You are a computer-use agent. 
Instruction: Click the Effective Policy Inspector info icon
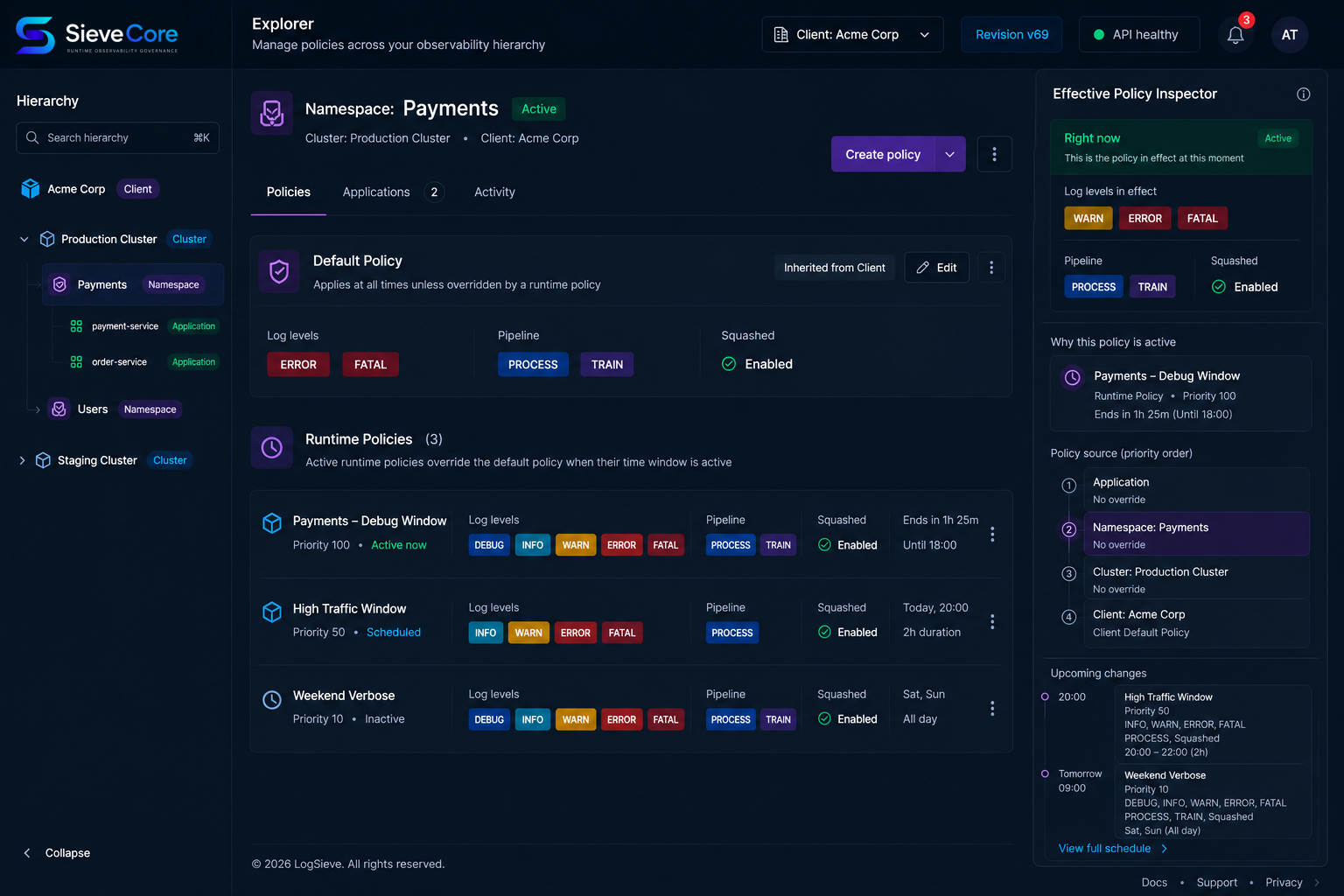1303,94
